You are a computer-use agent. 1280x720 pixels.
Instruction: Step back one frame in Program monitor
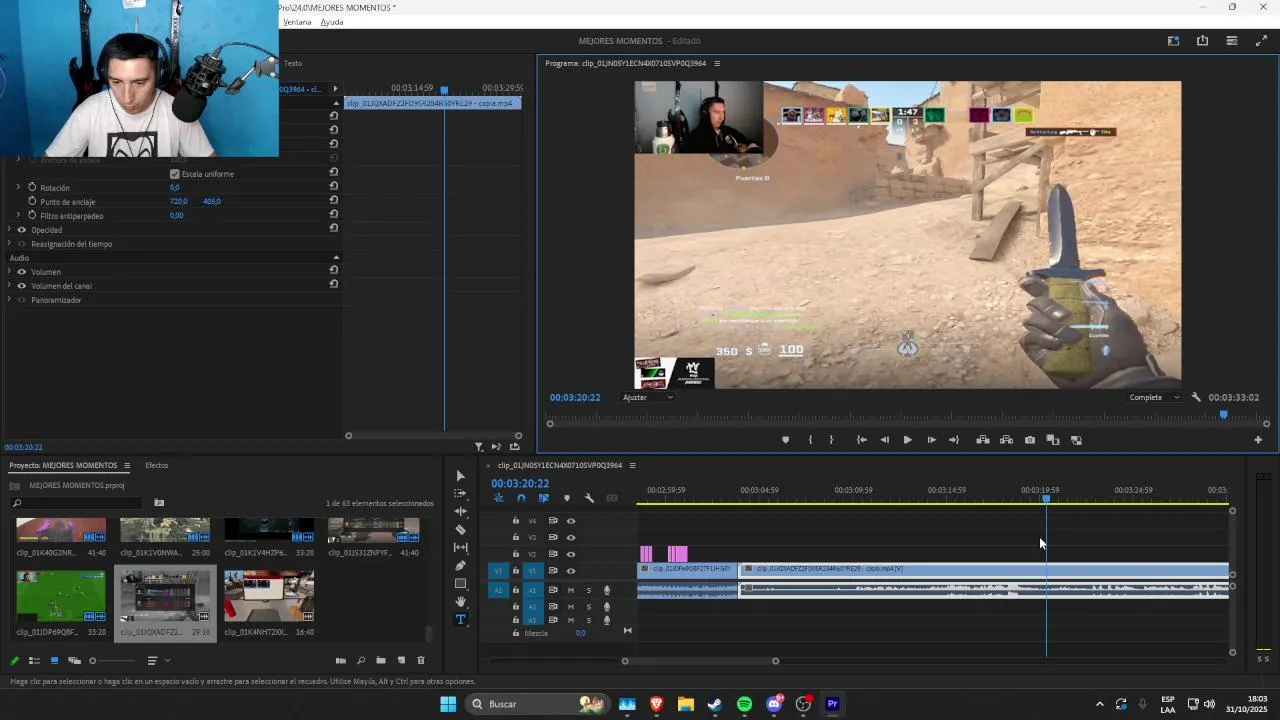[884, 440]
